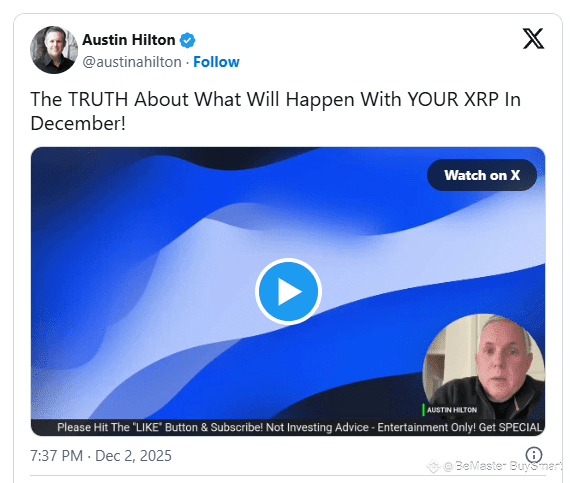Open the tweet info circle icon

tap(534, 455)
